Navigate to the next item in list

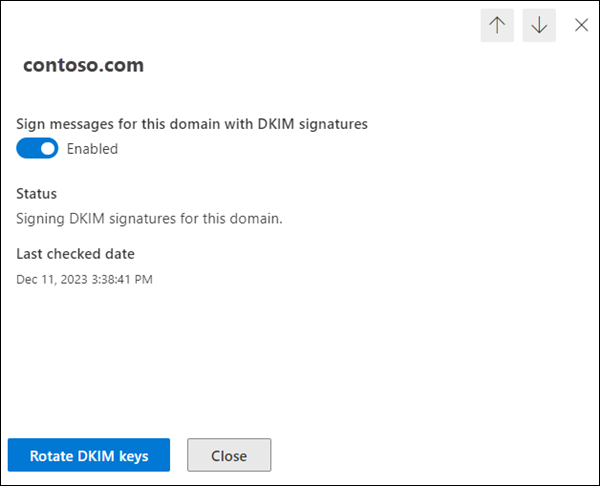pos(539,26)
